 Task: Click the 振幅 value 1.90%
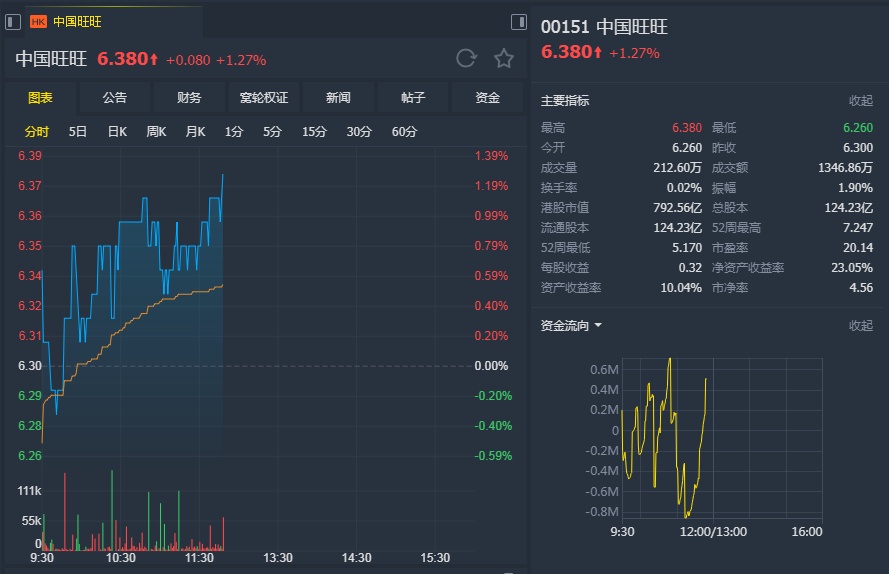coord(855,188)
